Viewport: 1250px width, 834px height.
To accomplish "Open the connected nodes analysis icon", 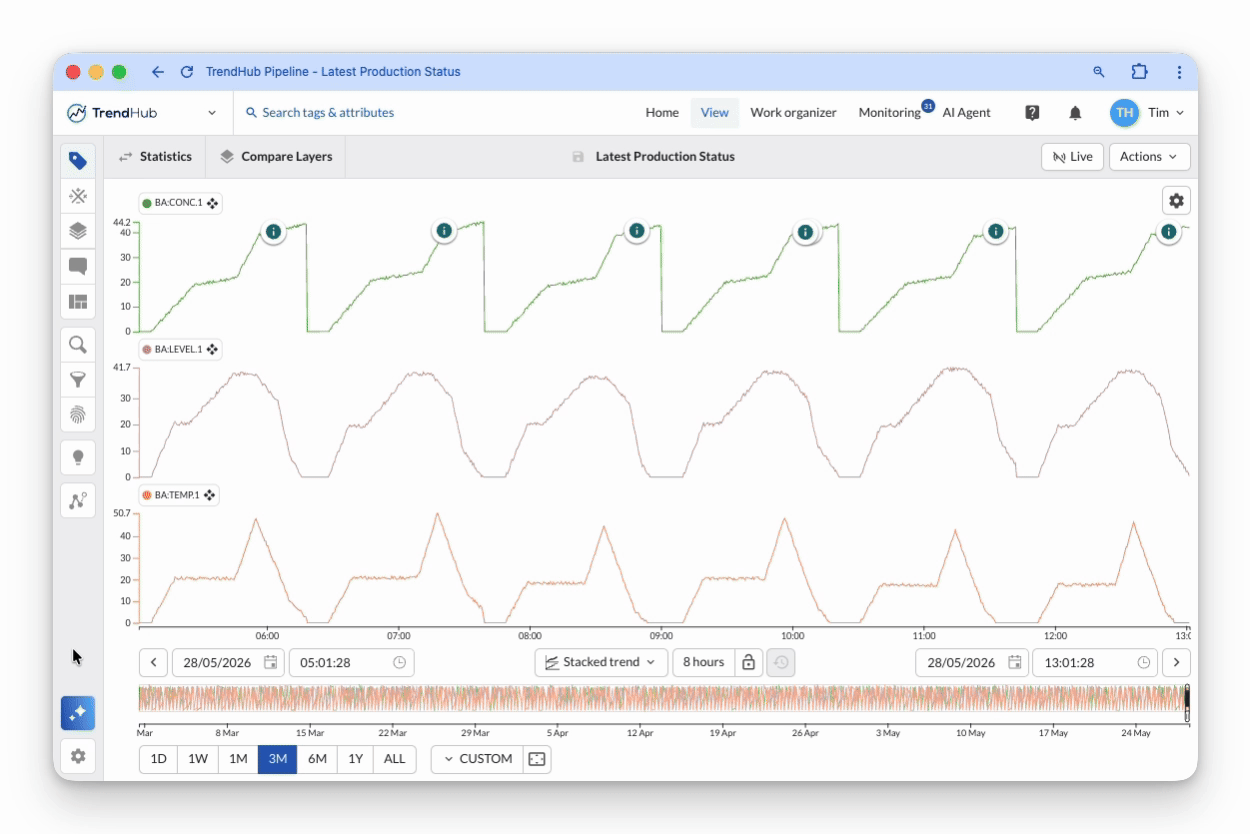I will point(78,501).
